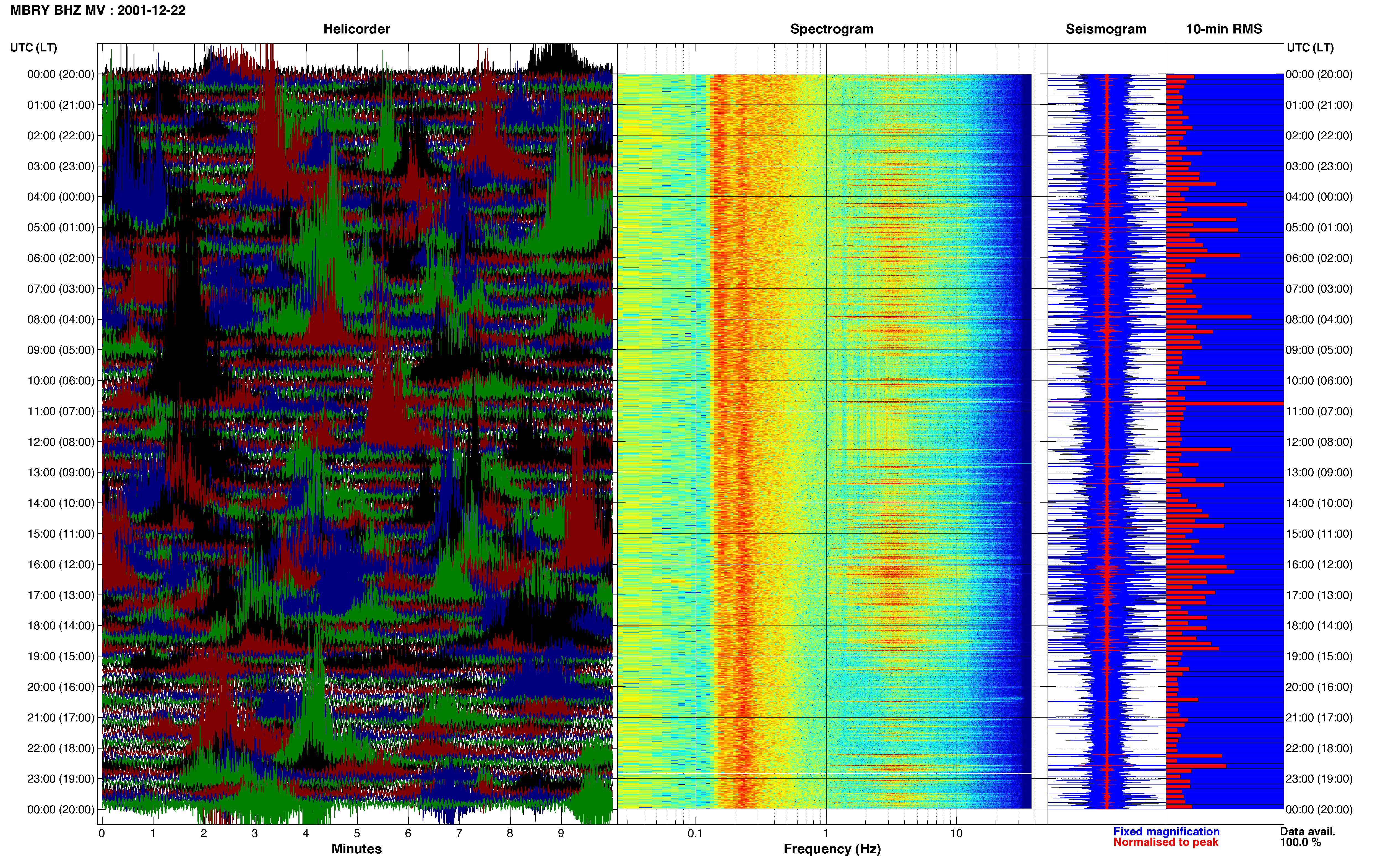Click the left '11:00 (07:00)' time label

coord(61,411)
